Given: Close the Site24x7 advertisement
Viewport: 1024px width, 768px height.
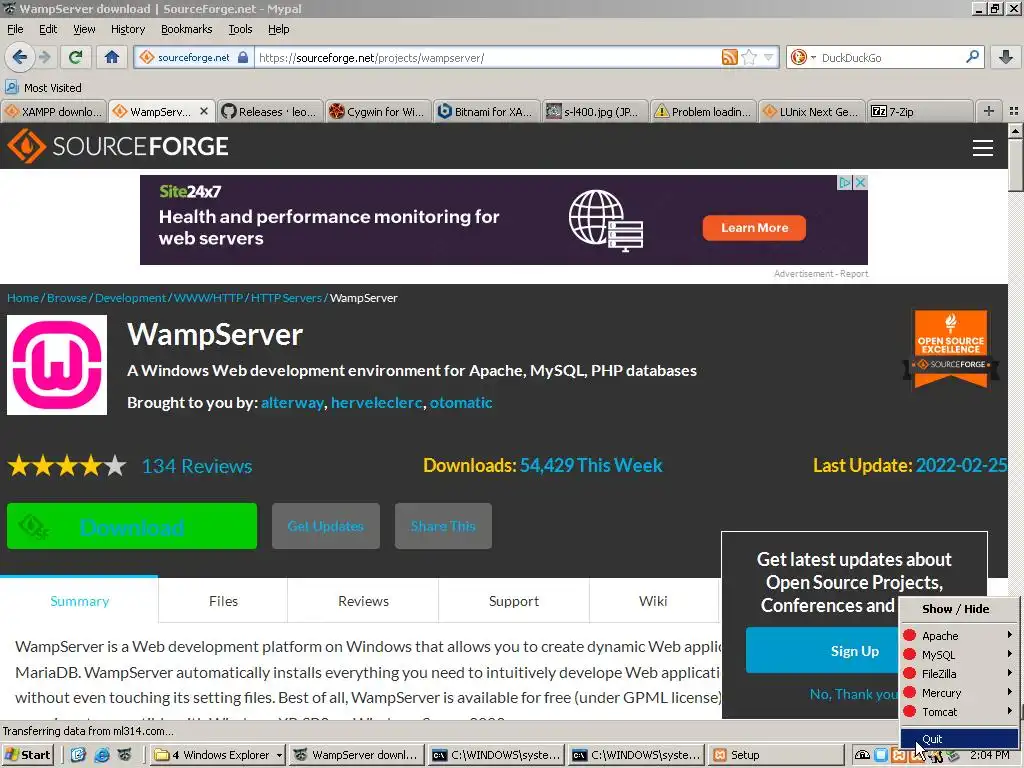Looking at the screenshot, I should 861,182.
